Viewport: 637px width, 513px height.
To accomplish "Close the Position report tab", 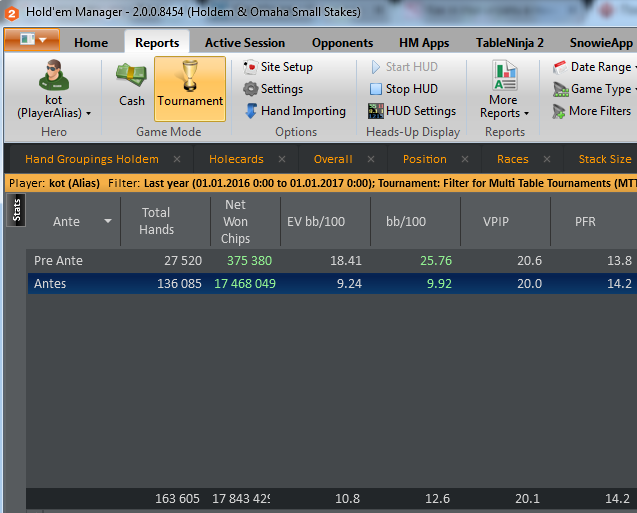I will coord(465,159).
